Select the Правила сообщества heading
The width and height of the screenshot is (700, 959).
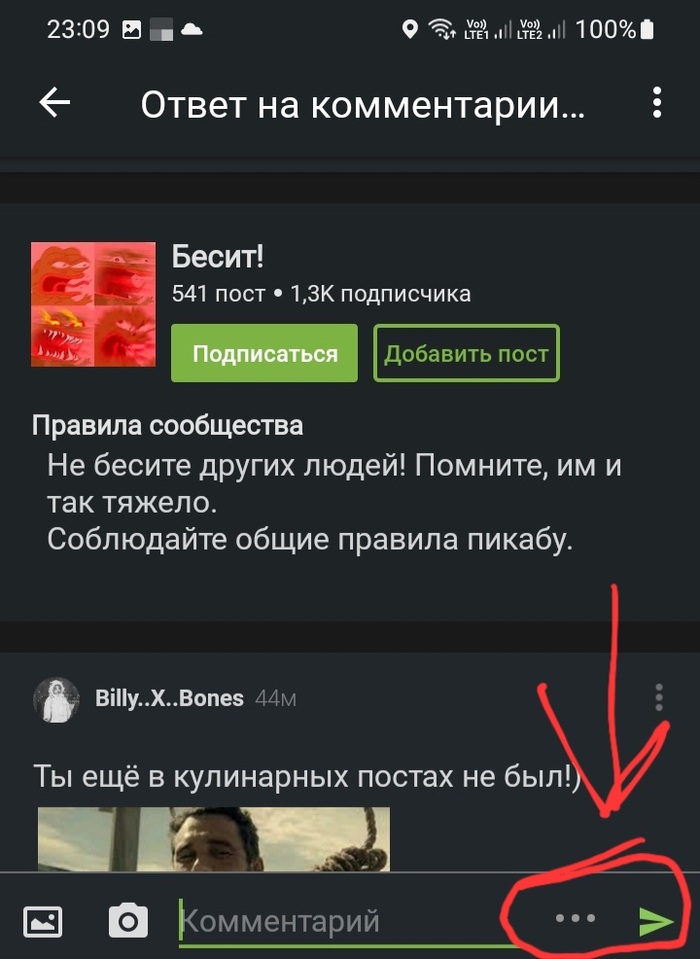pyautogui.click(x=168, y=425)
